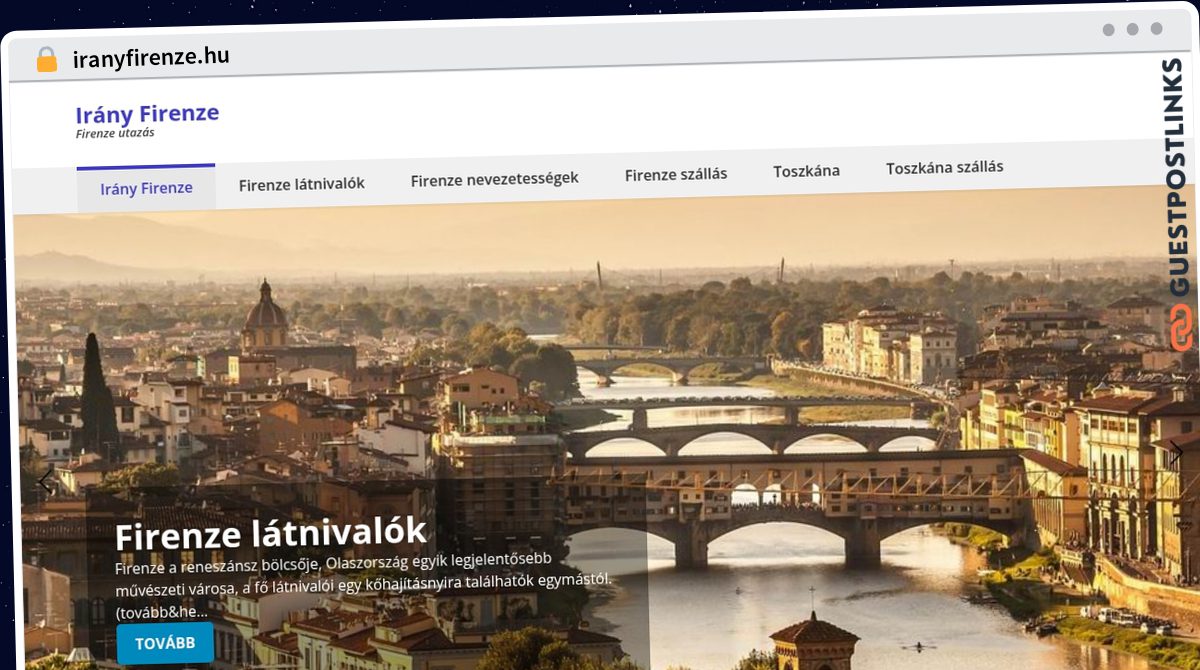Open the Irány Firenze menu tab

click(146, 188)
